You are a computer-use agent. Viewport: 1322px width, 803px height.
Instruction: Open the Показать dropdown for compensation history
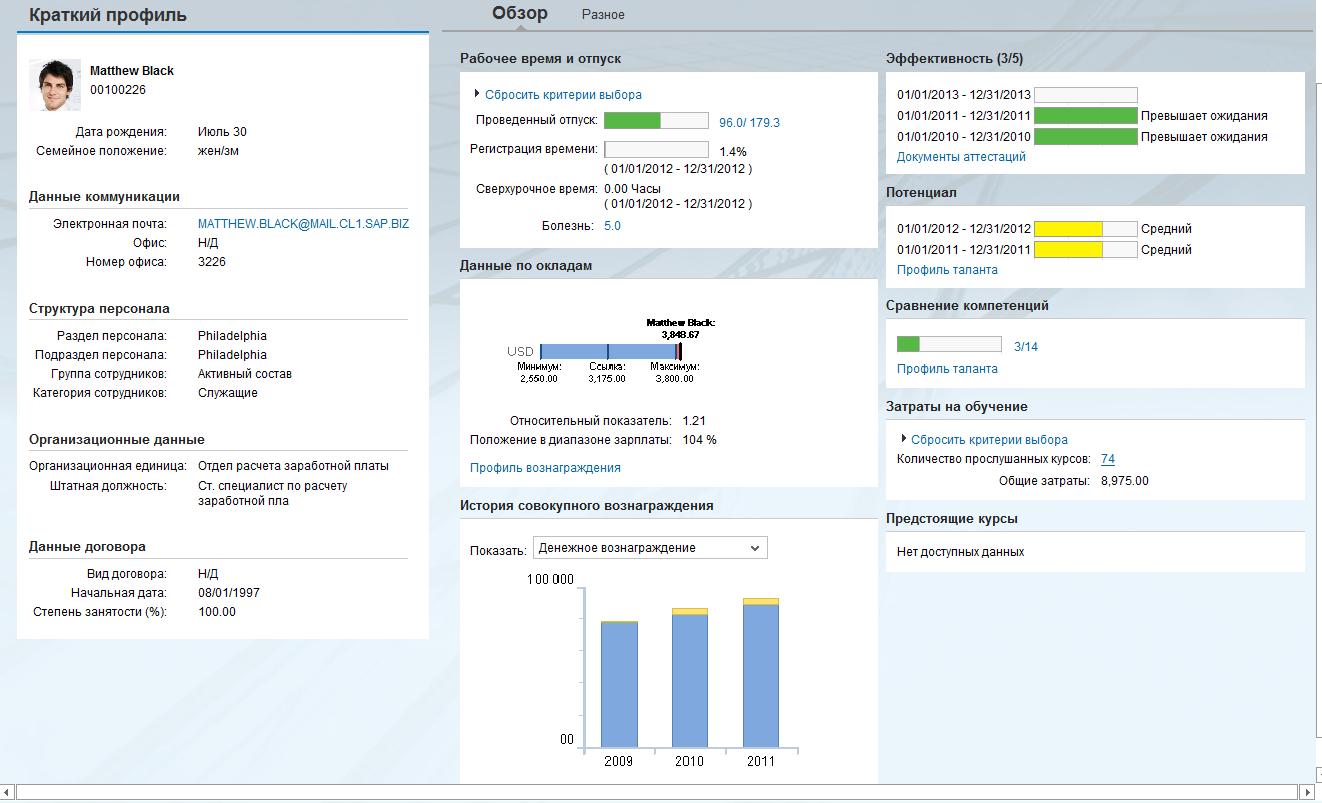click(650, 548)
